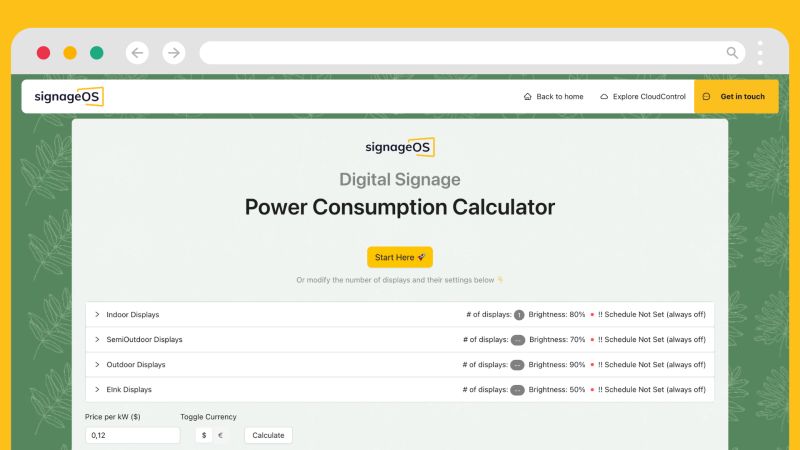Switch currency to euro
Viewport: 800px width, 450px height.
[x=221, y=435]
